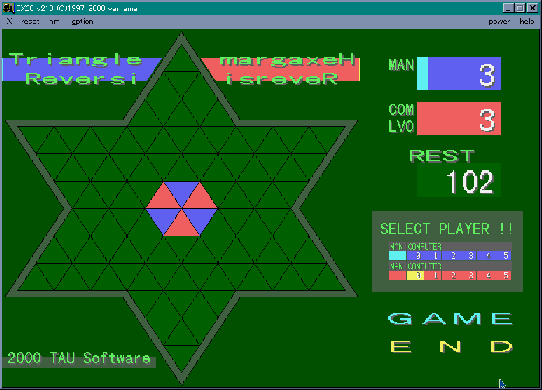Image resolution: width=542 pixels, height=390 pixels.
Task: Open the help menu
Action: (526, 21)
